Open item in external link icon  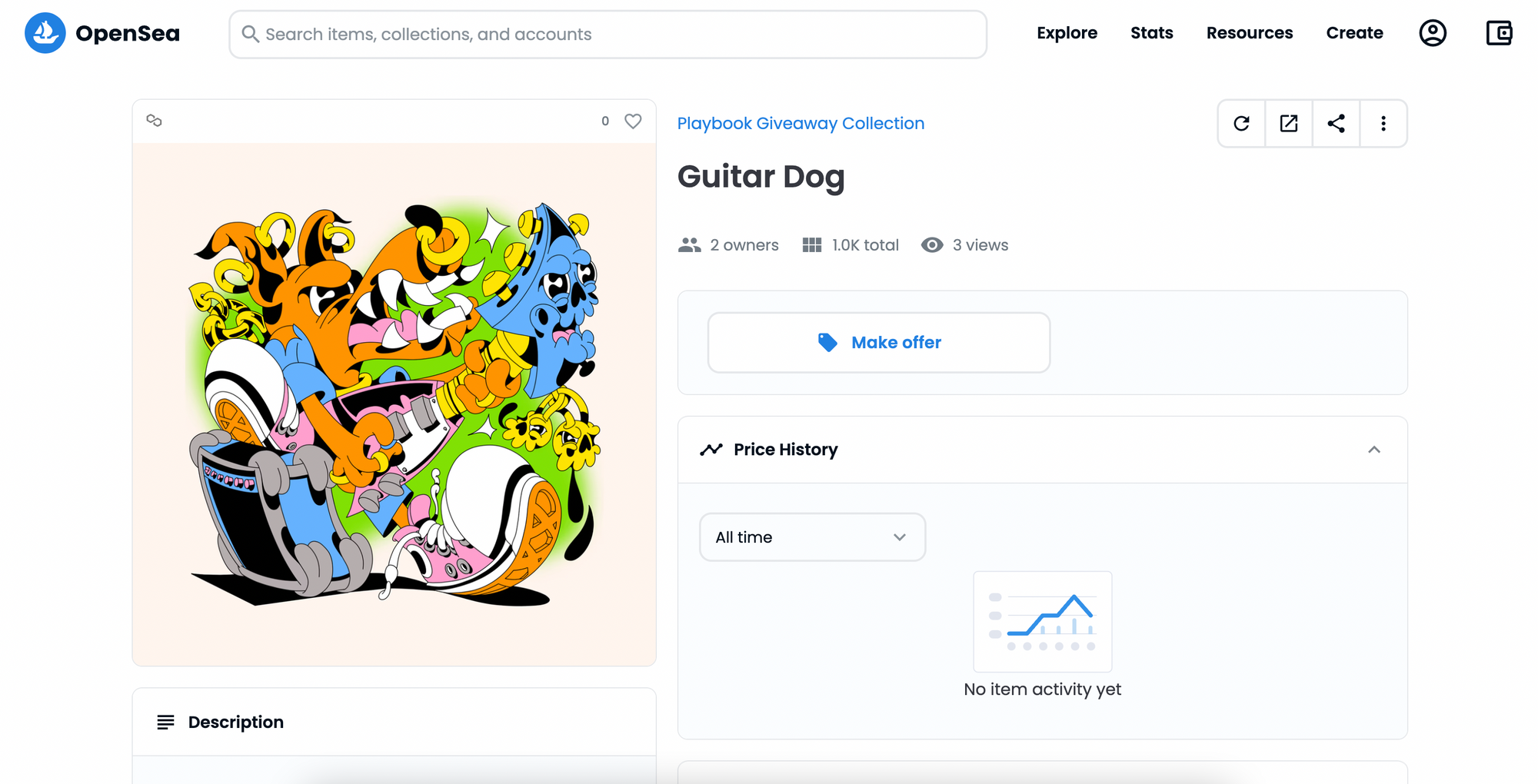point(1289,124)
